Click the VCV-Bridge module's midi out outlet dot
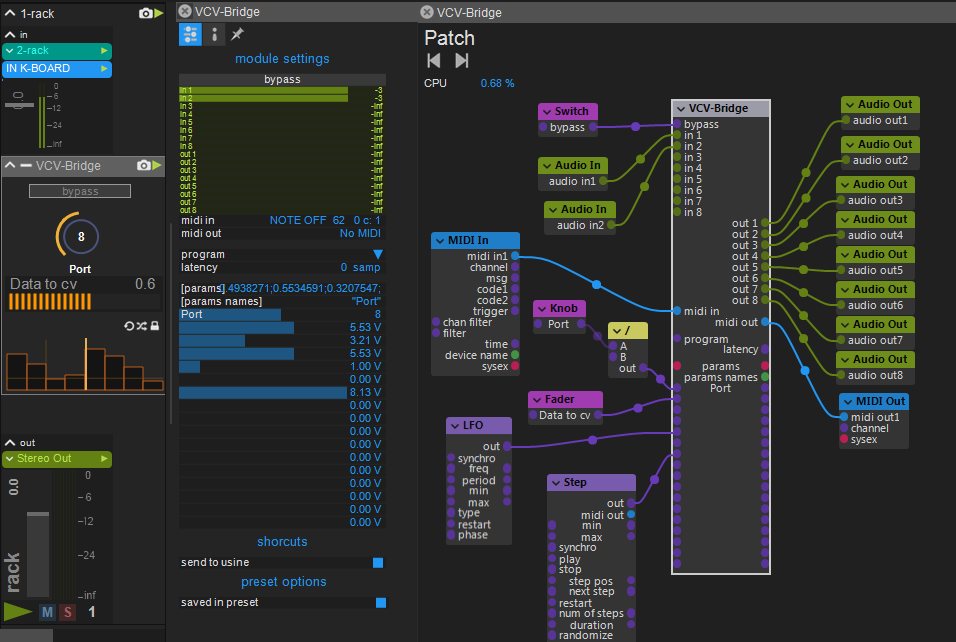This screenshot has width=956, height=642. tap(765, 322)
